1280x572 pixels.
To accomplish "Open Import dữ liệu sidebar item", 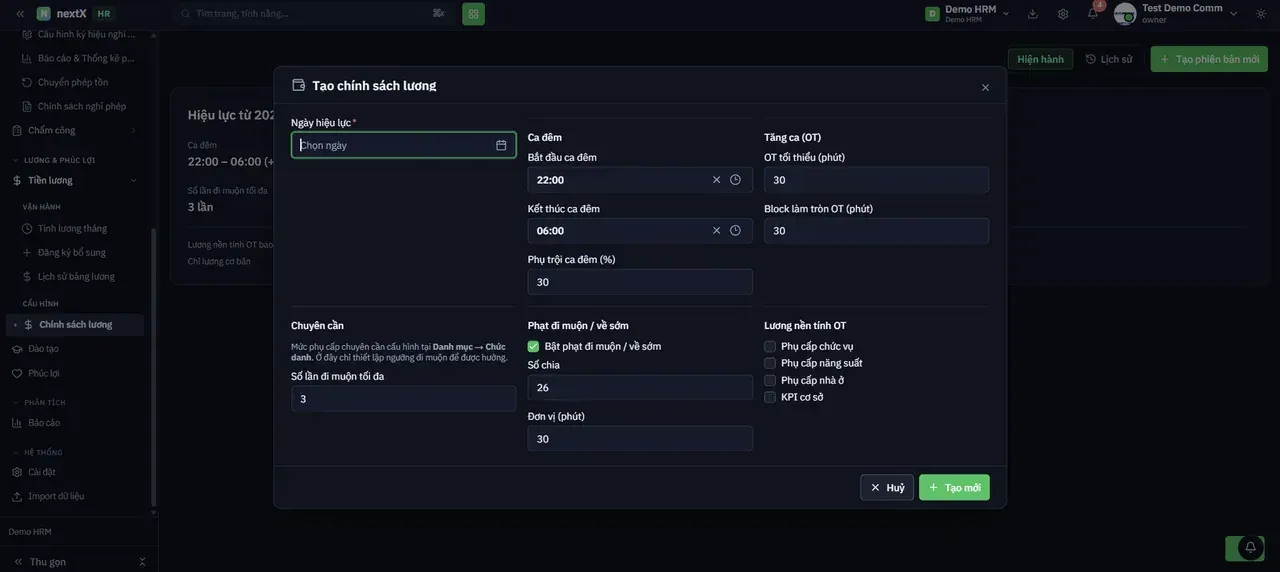I will pos(75,496).
